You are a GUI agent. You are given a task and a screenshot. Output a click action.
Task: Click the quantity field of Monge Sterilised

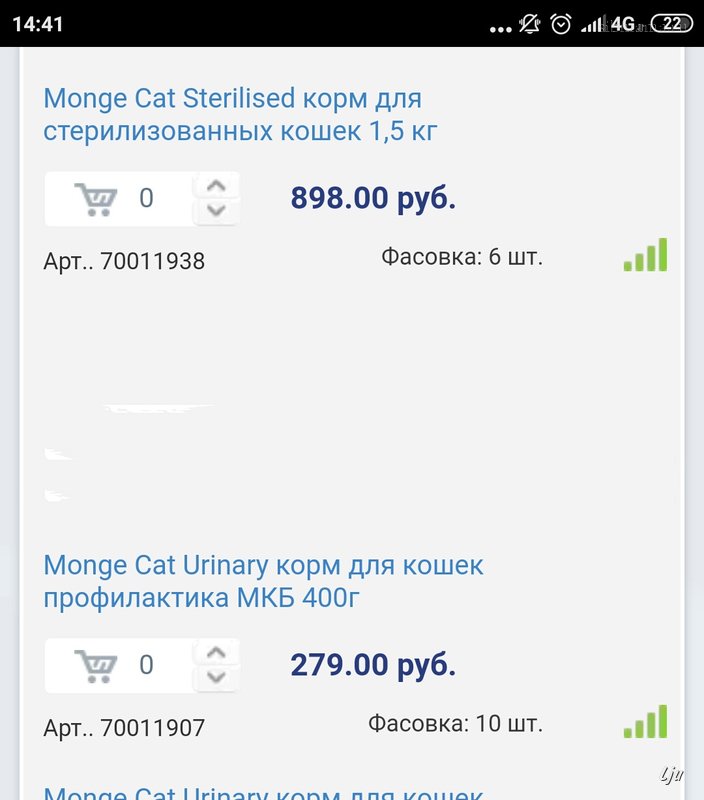(146, 198)
